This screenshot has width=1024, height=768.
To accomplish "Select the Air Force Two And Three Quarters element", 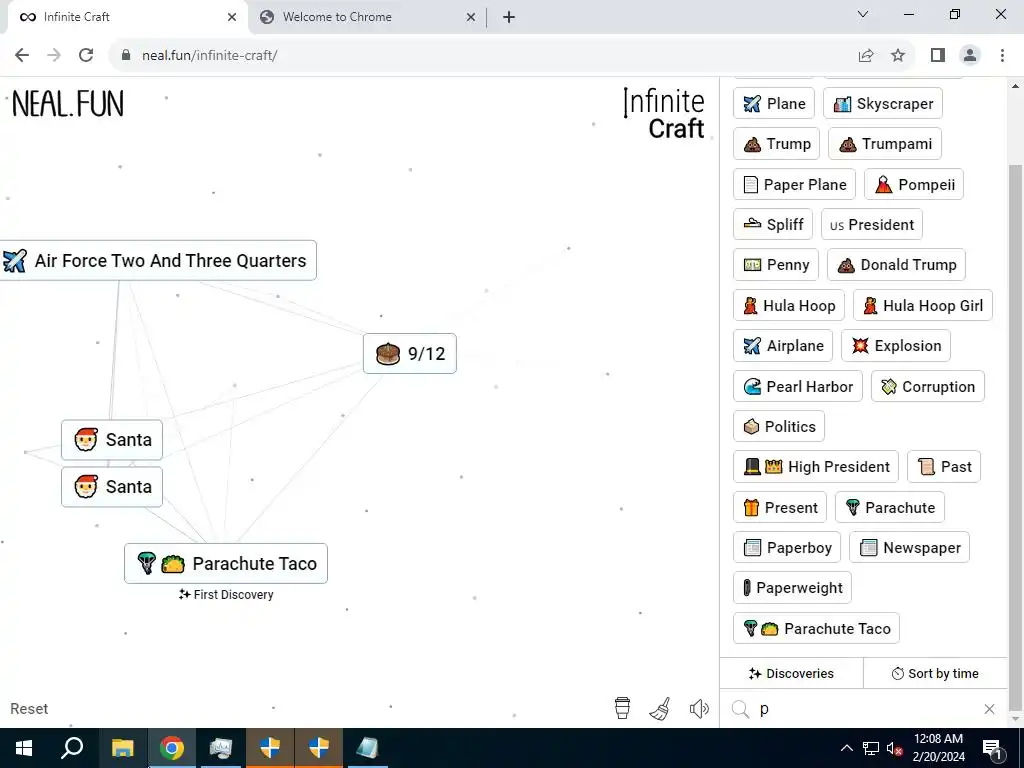I will [158, 261].
